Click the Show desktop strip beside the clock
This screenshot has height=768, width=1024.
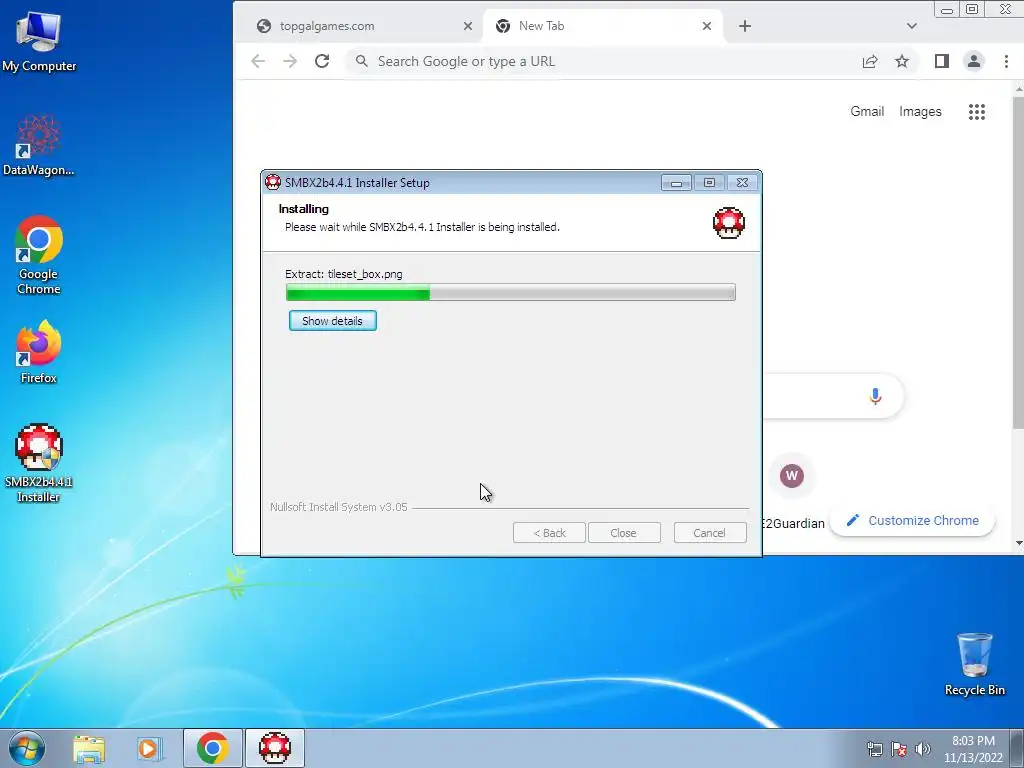(x=1017, y=748)
